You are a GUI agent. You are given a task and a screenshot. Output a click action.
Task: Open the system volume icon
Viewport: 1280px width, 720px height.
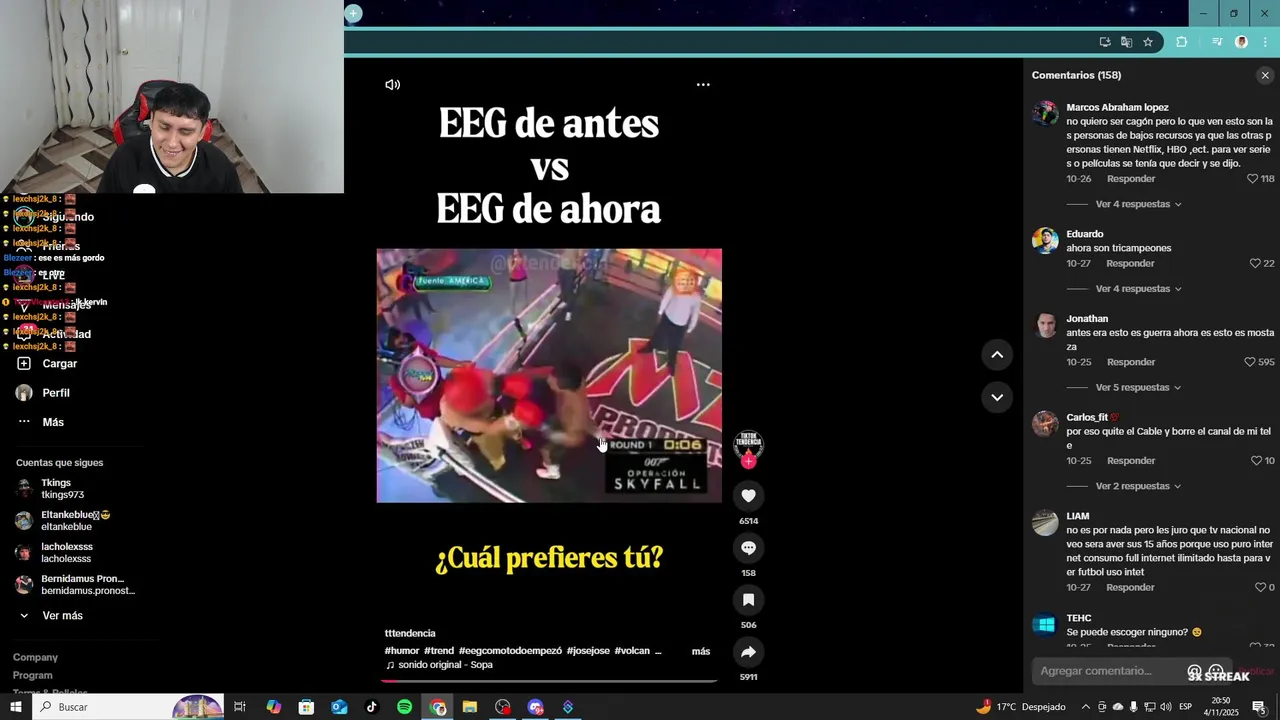coord(1165,707)
